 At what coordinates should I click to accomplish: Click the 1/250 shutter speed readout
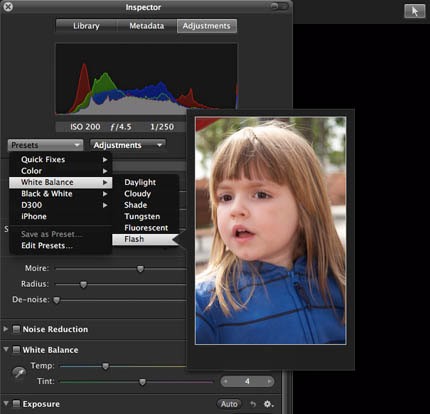click(x=162, y=127)
